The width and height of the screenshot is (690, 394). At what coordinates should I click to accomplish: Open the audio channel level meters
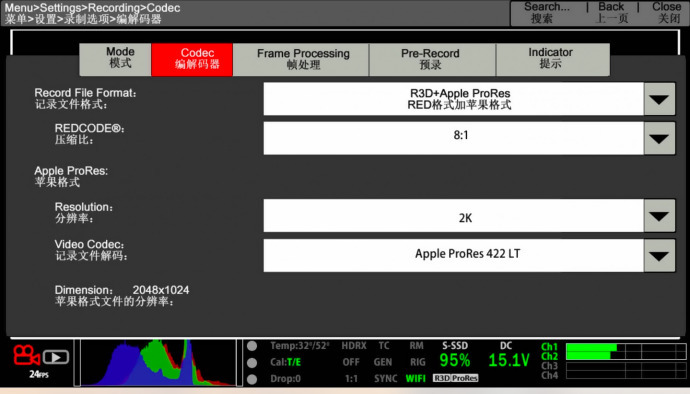click(613, 361)
